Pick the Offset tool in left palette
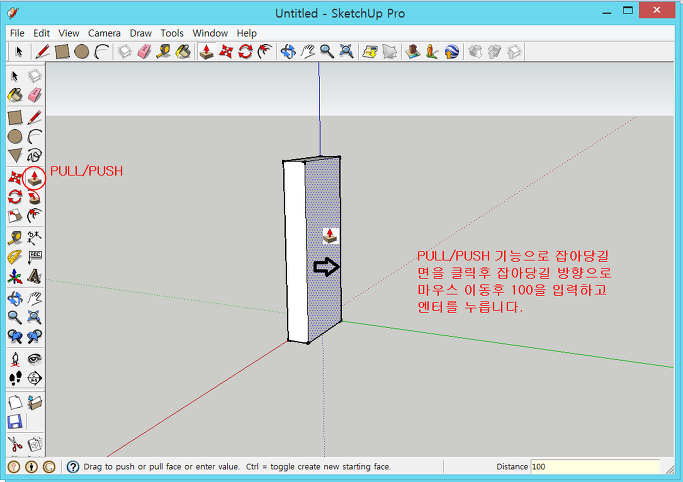The image size is (683, 482). [34, 216]
